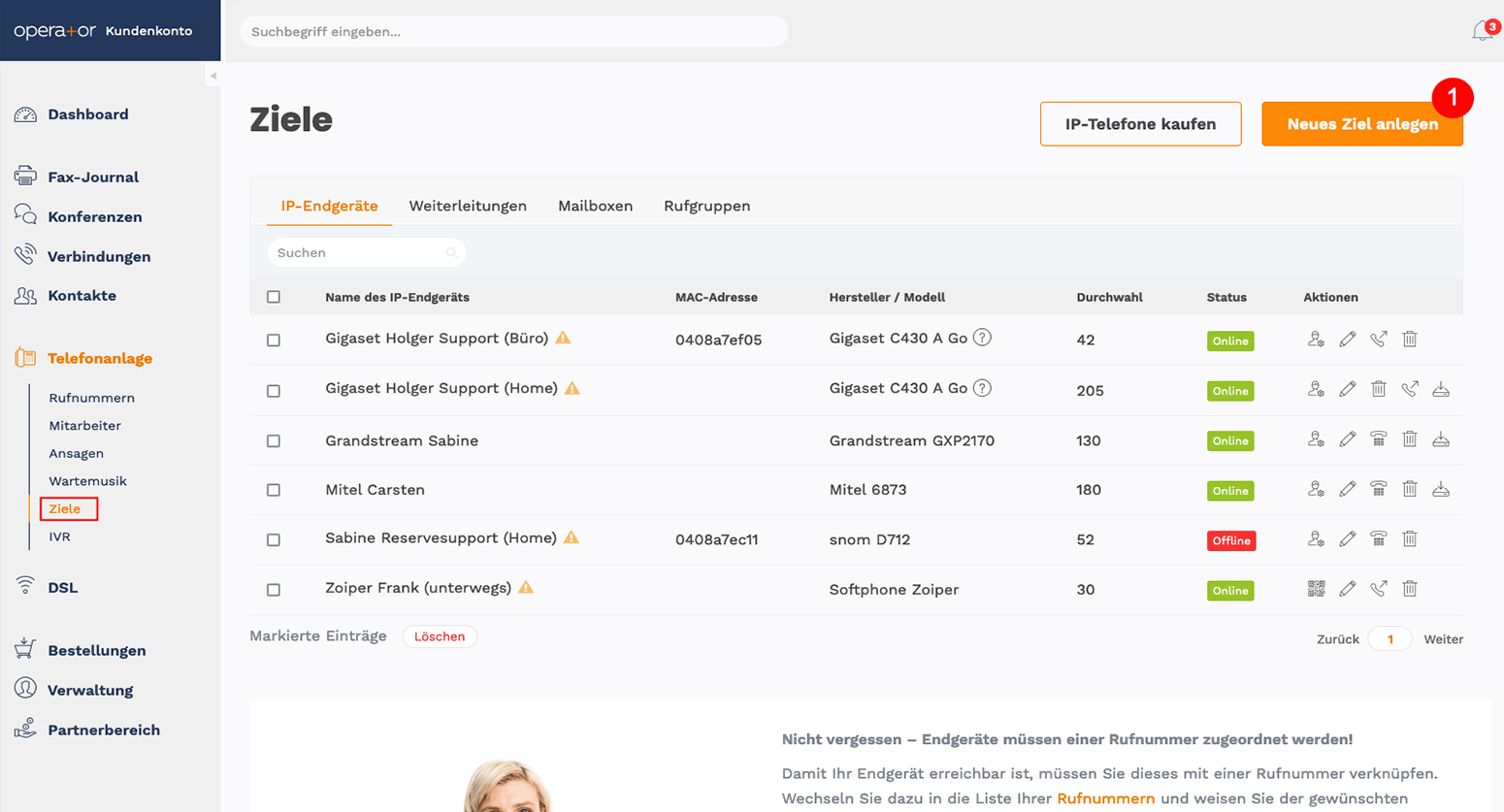Go to next page with Weiter
This screenshot has width=1504, height=812.
point(1443,639)
